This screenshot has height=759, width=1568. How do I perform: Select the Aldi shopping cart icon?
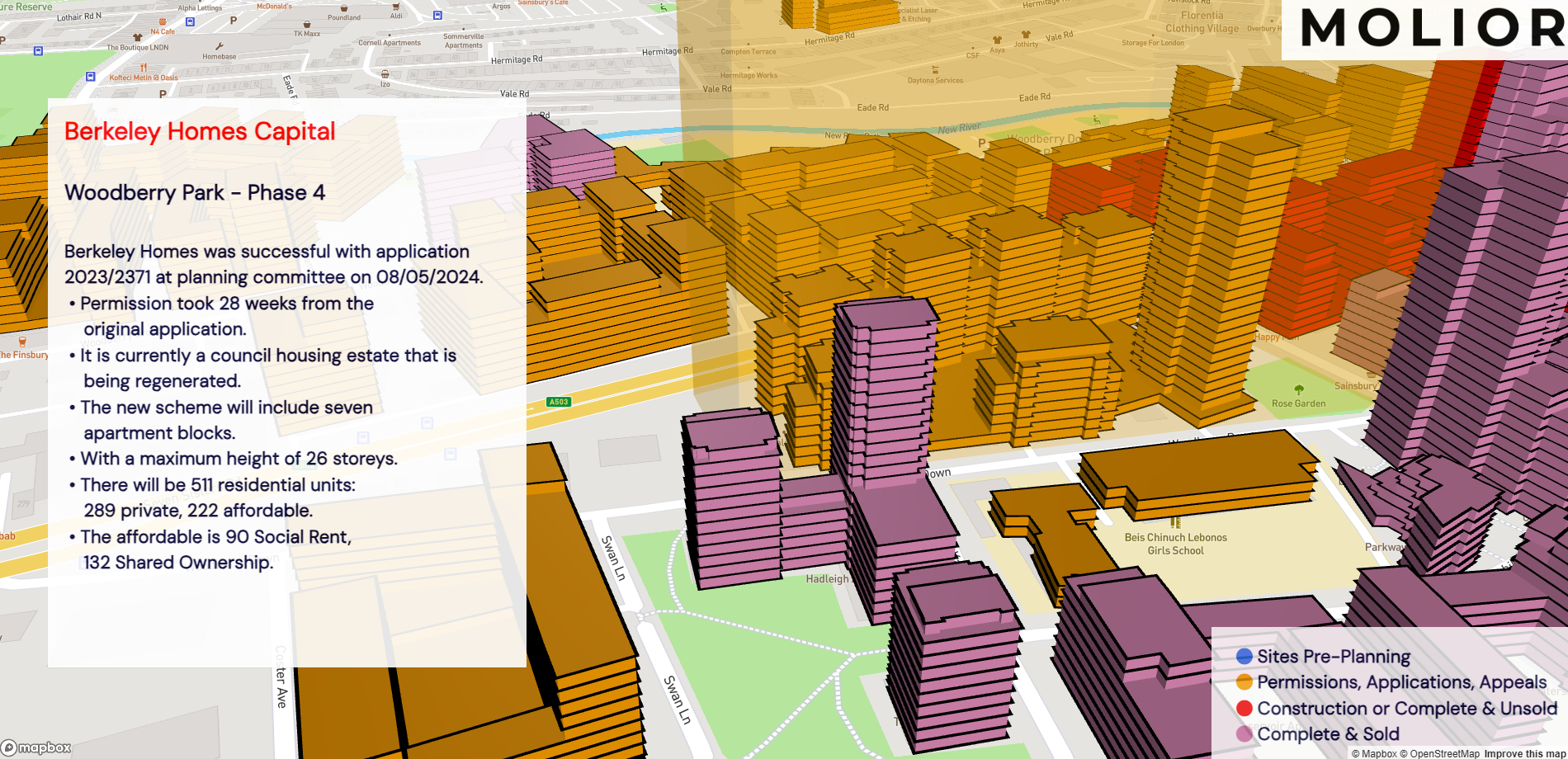pos(396,7)
